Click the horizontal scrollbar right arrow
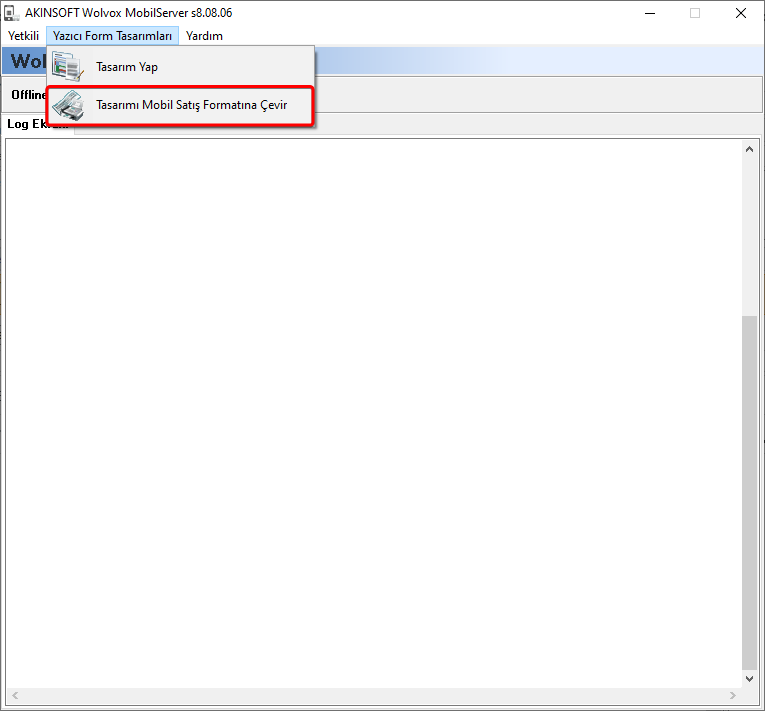Screen dimensions: 765x711 click(732, 695)
